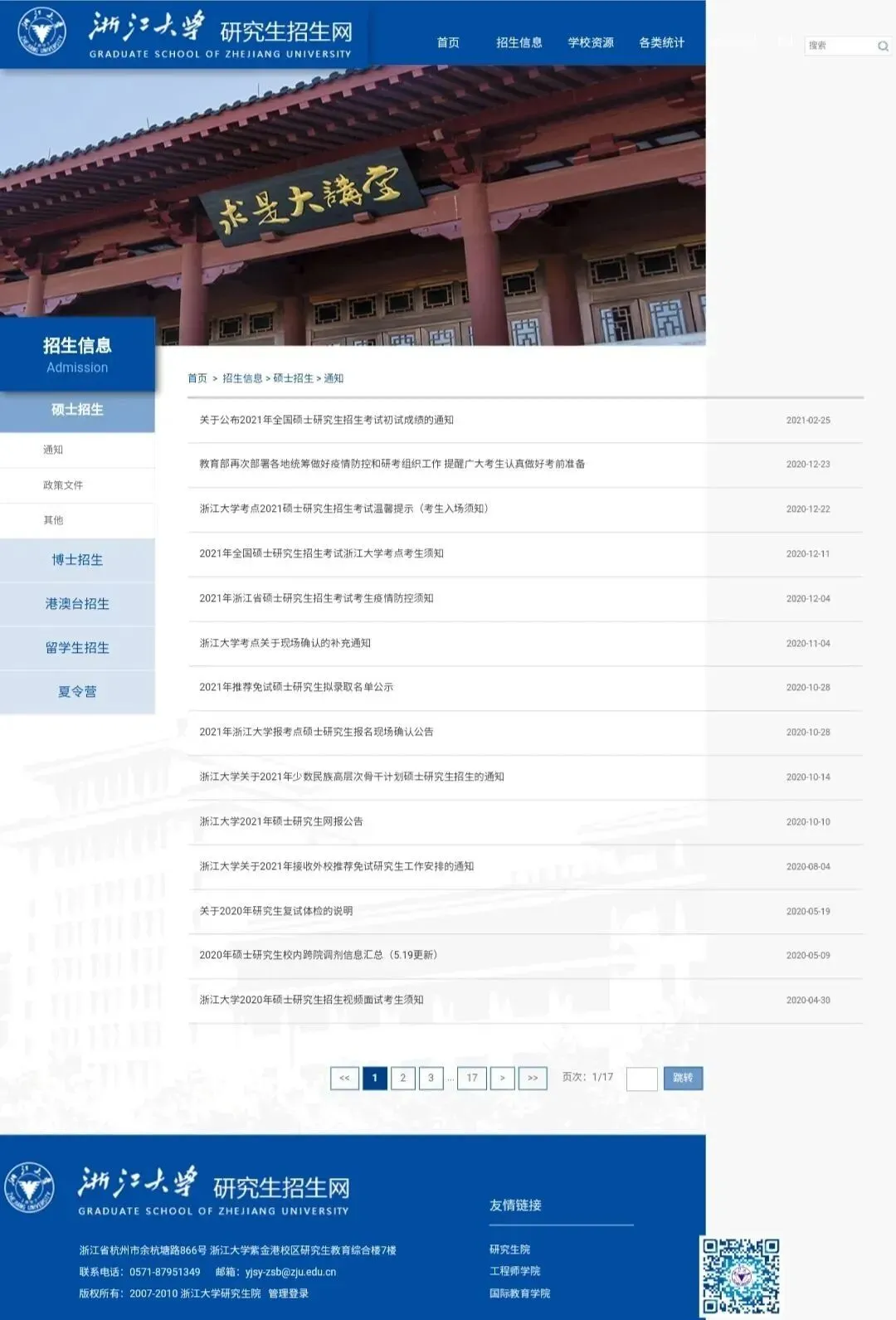Click the search magnifier icon

pyautogui.click(x=883, y=46)
